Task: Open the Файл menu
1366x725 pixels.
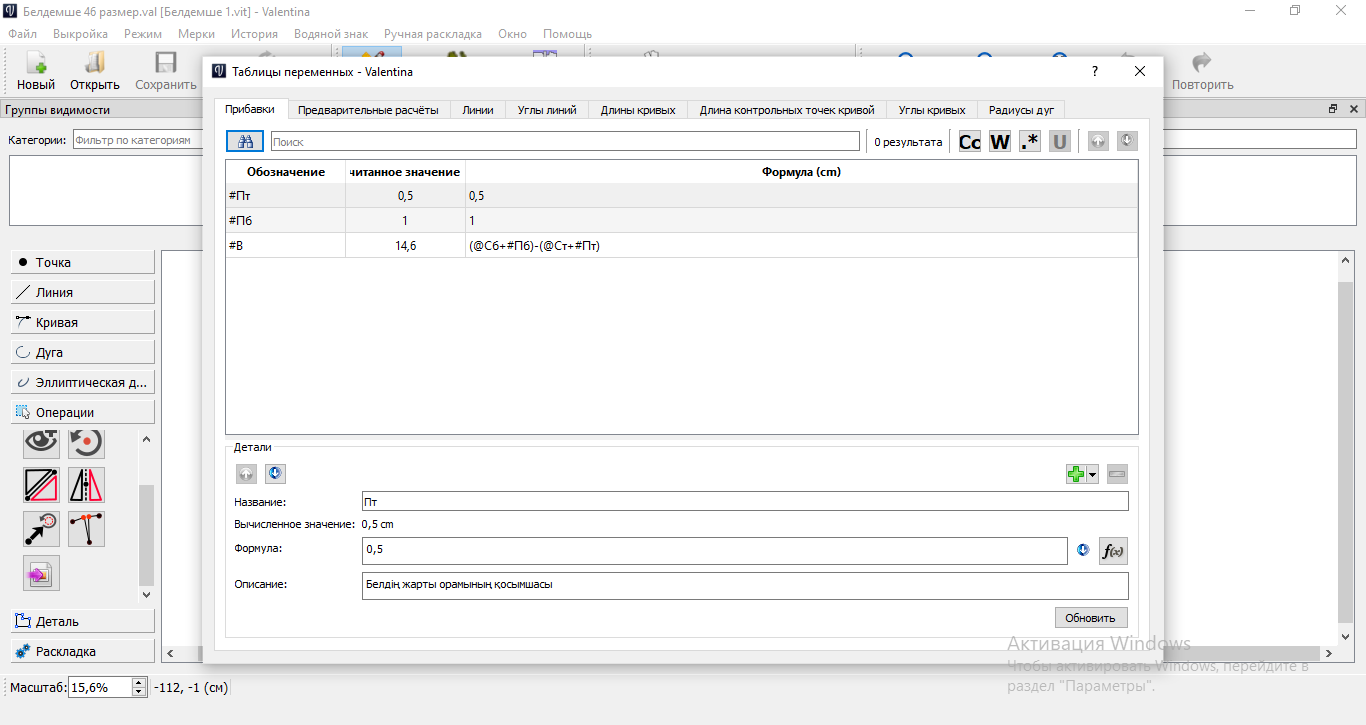Action: coord(23,34)
